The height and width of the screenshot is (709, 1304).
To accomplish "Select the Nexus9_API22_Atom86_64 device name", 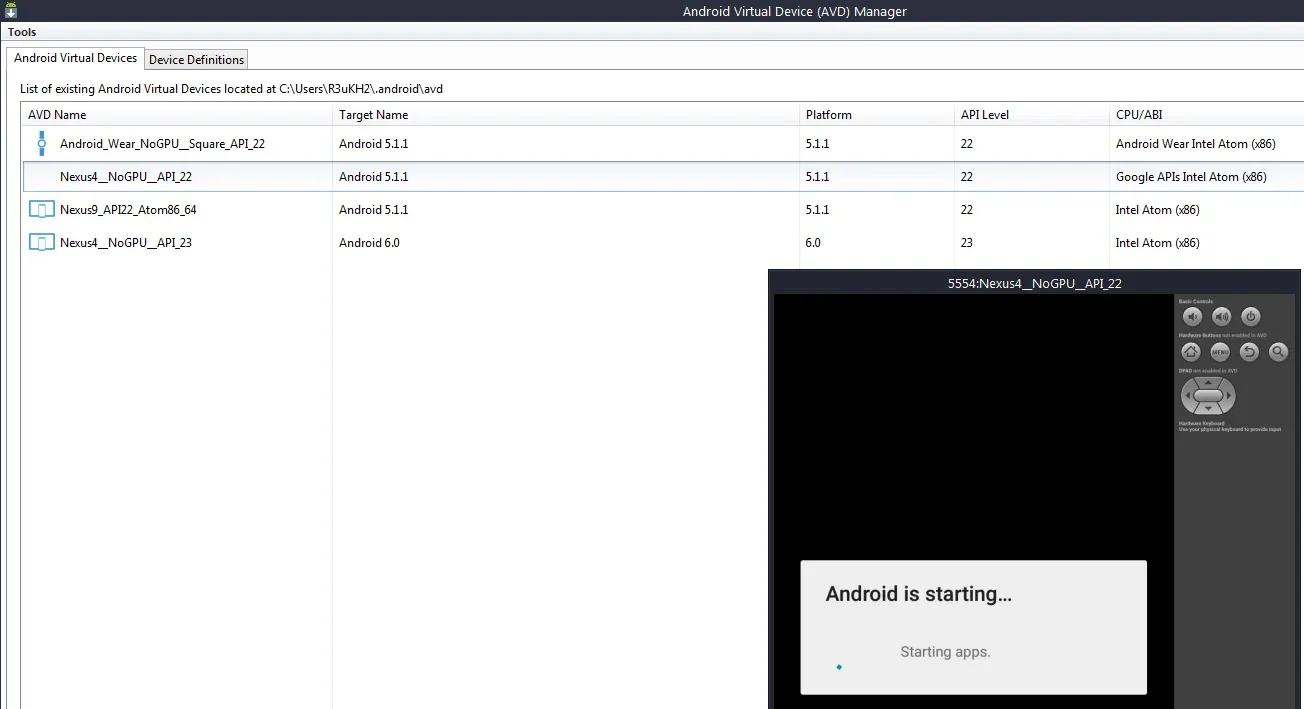I will tap(128, 210).
